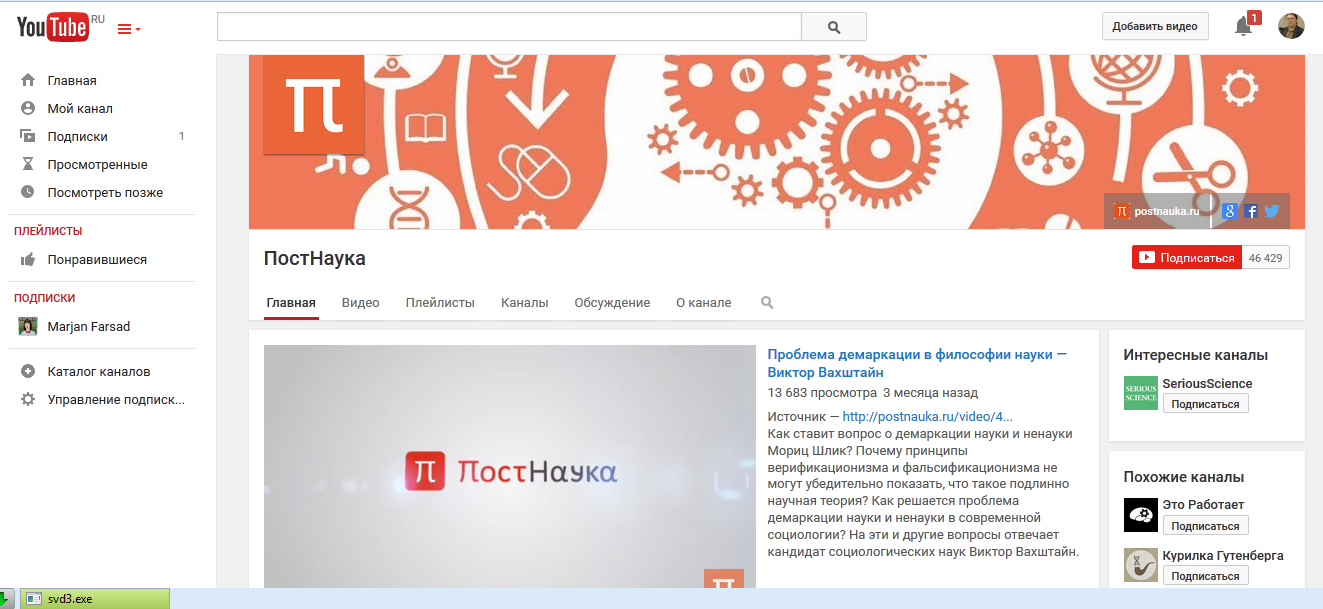This screenshot has height=609, width=1323.
Task: Click Marjan Farsad avatar thumbnail
Action: point(28,326)
